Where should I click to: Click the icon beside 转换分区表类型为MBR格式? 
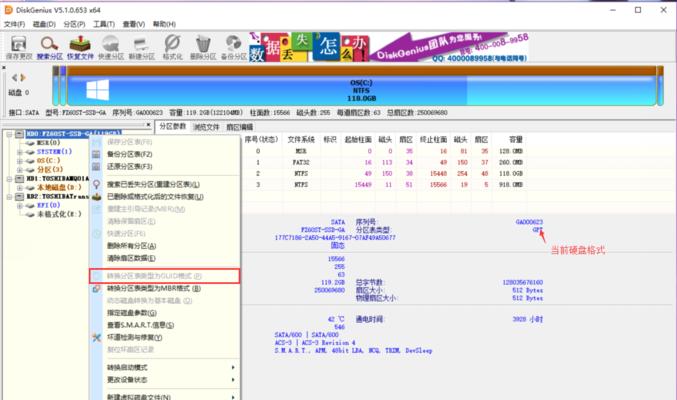pyautogui.click(x=96, y=288)
